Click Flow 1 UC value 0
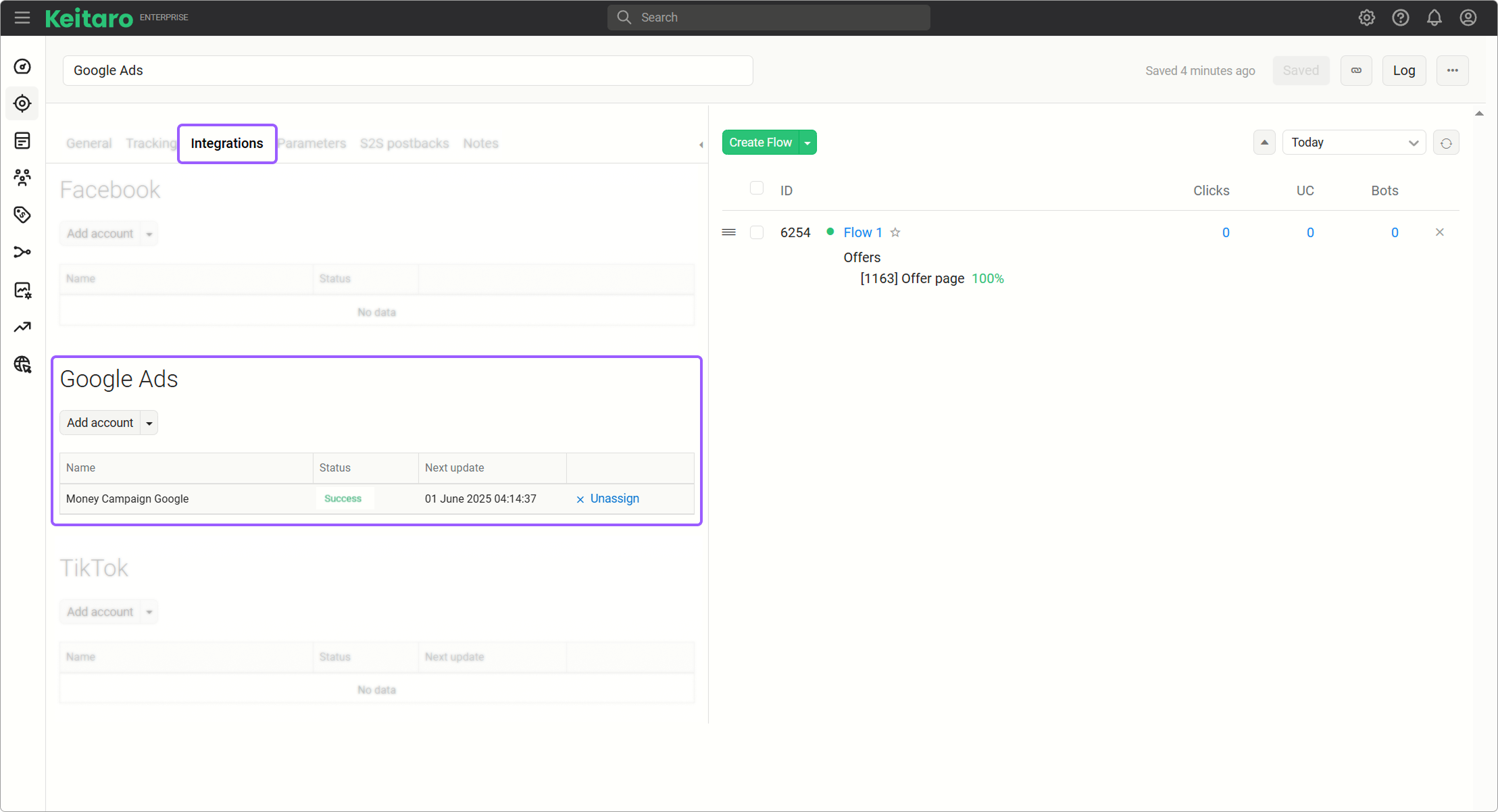1498x812 pixels. click(x=1310, y=232)
